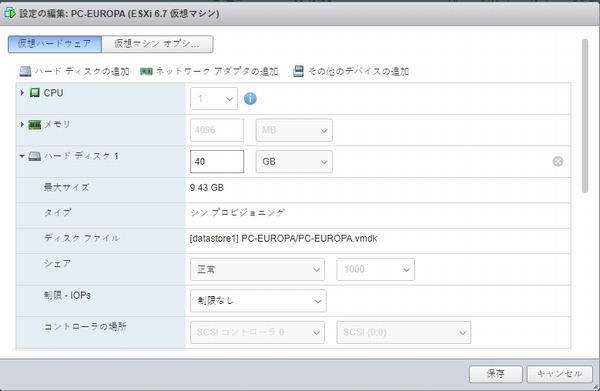The image size is (600, 391).
Task: Remove Hard Disk 1 with the X icon
Action: (x=558, y=161)
